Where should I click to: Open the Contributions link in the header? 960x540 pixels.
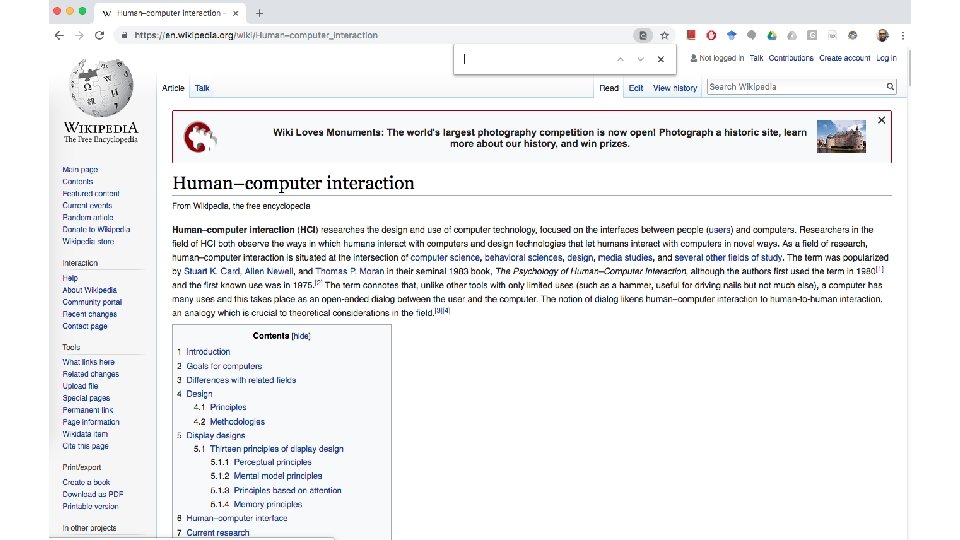[791, 58]
